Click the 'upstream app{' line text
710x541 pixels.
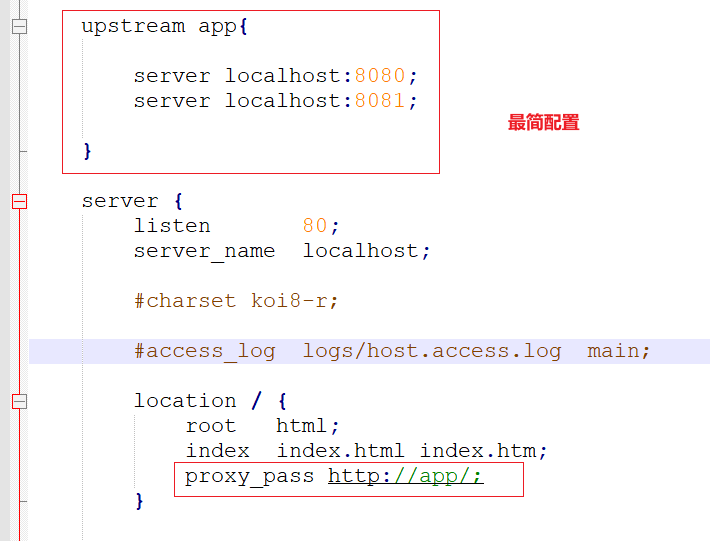click(x=165, y=26)
